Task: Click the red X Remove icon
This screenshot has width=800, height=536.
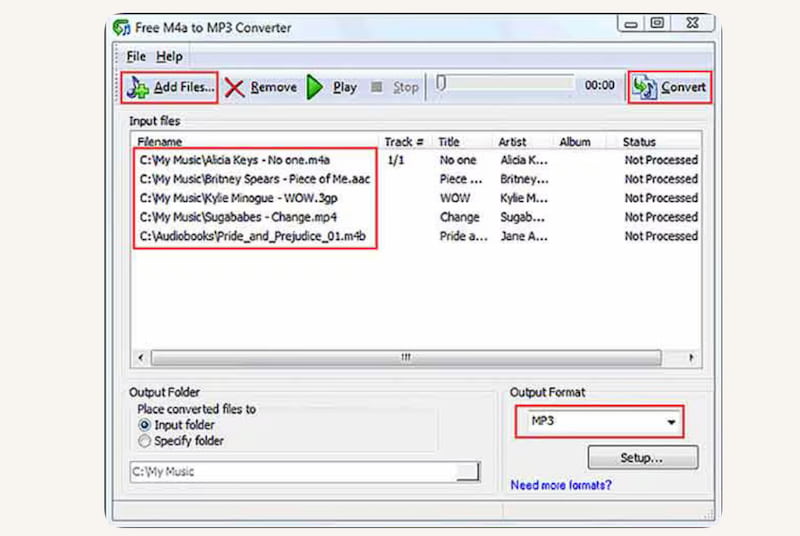Action: (234, 88)
